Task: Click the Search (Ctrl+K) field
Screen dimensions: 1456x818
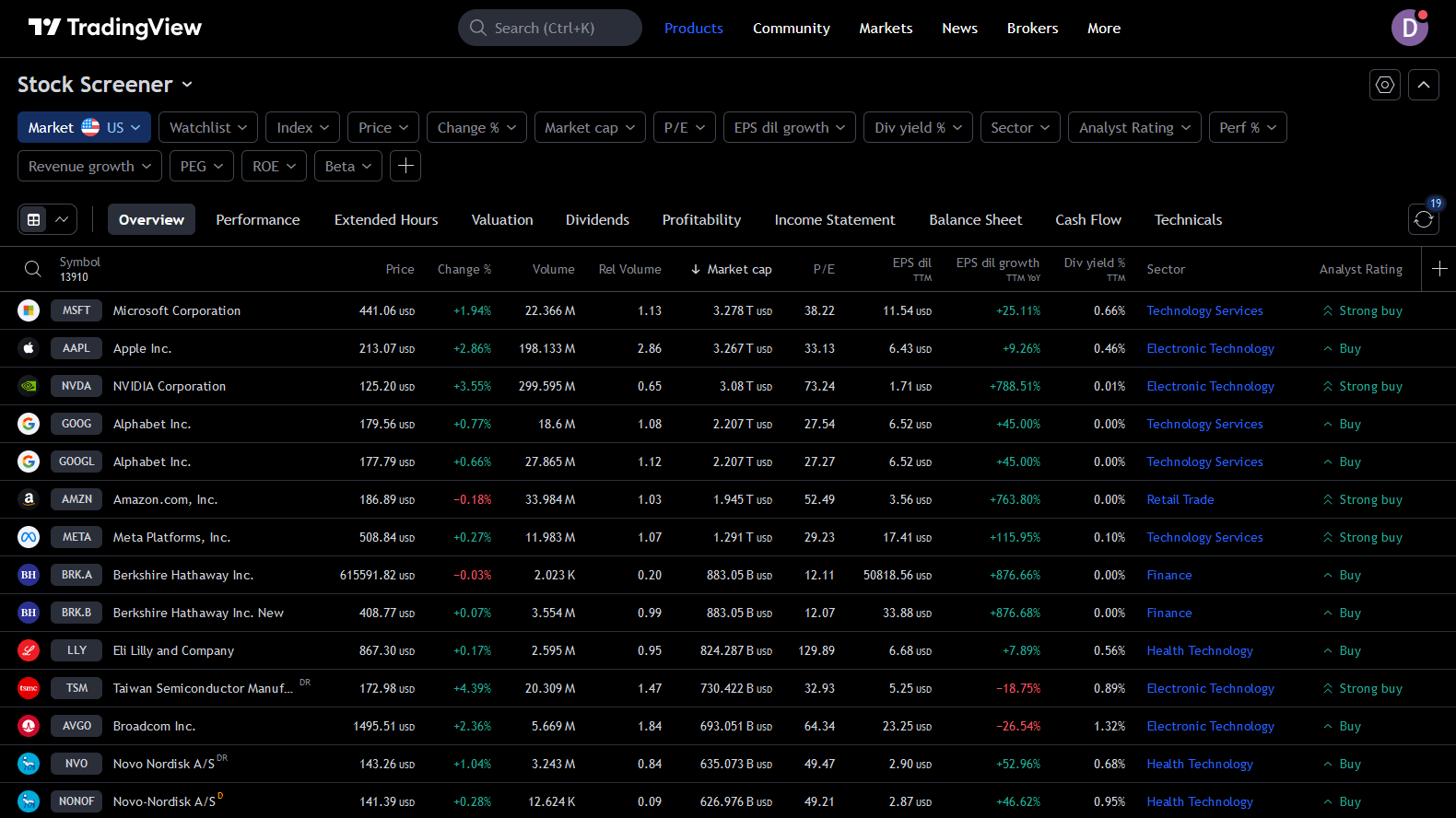Action: (x=550, y=28)
